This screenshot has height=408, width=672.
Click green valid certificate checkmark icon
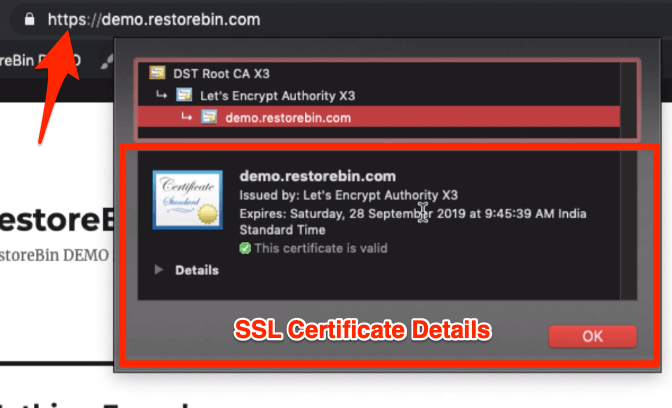click(x=245, y=248)
